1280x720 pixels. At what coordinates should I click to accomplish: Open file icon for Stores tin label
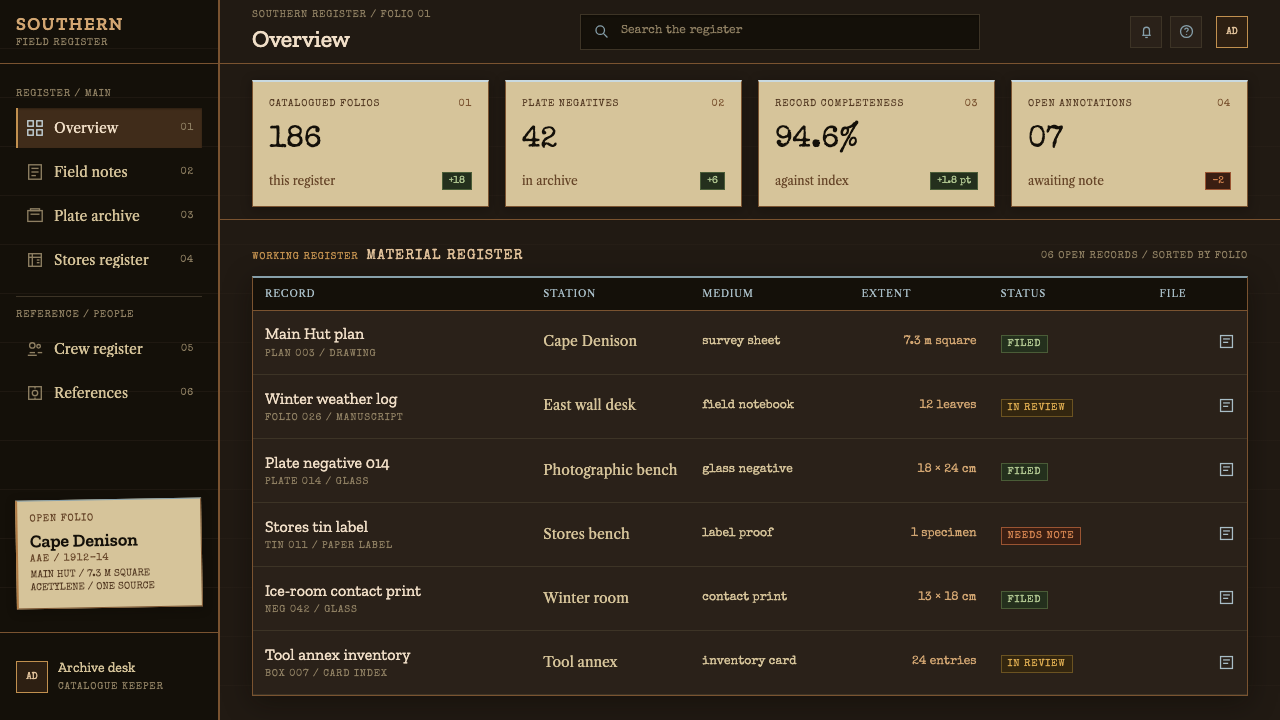(1226, 533)
